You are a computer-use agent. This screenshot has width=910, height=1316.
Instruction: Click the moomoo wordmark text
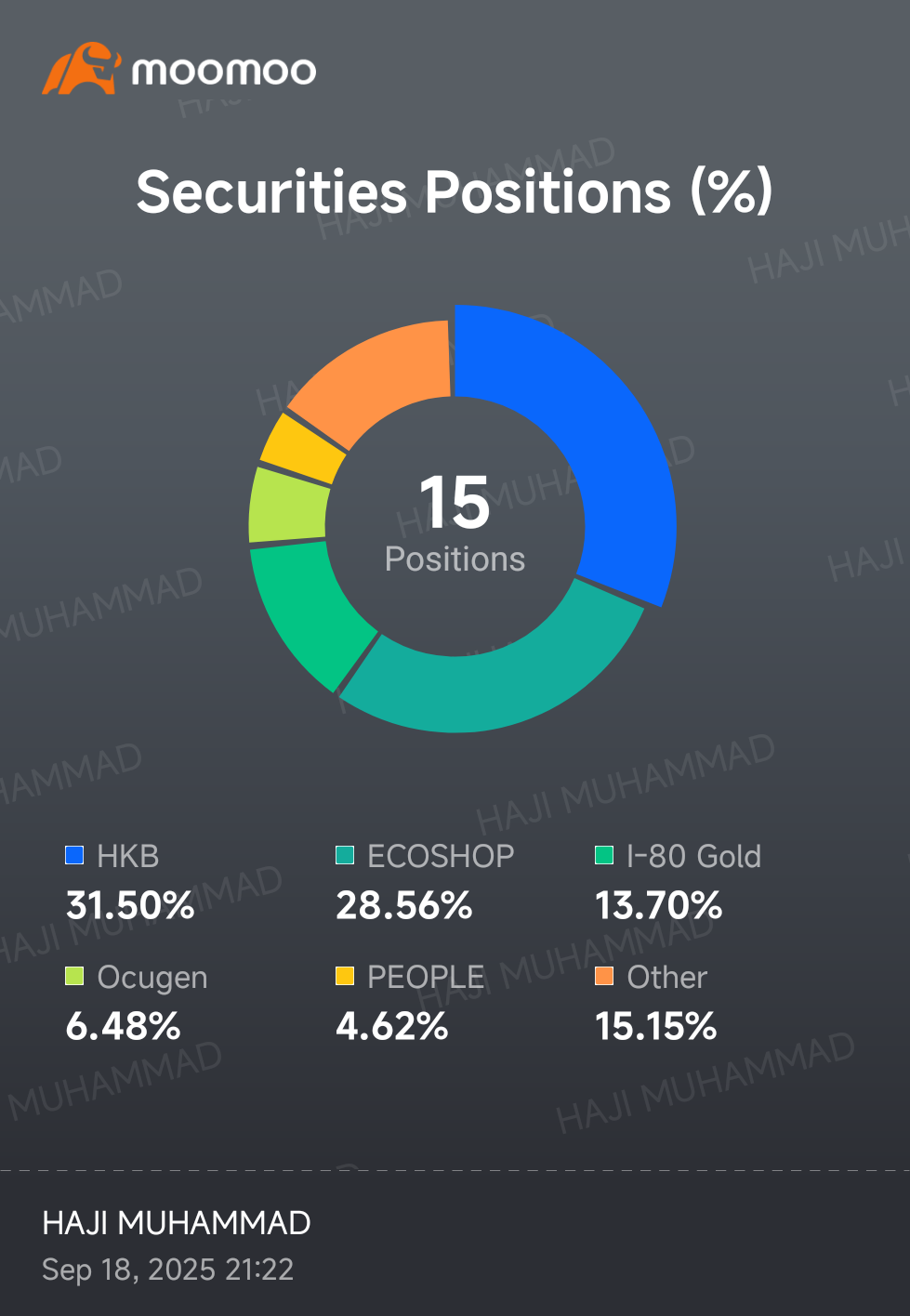[x=224, y=72]
